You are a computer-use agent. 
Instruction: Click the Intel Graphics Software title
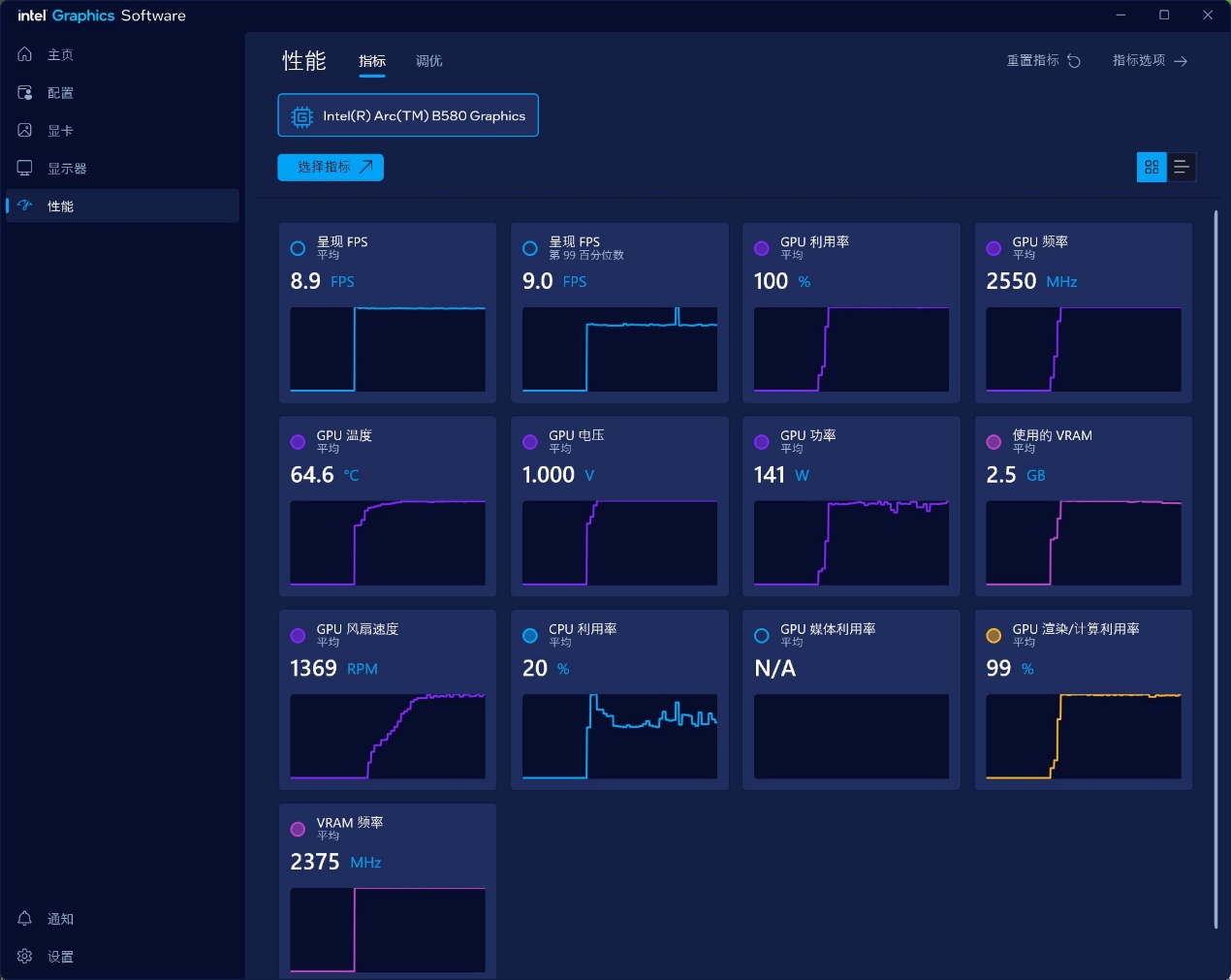[x=102, y=16]
